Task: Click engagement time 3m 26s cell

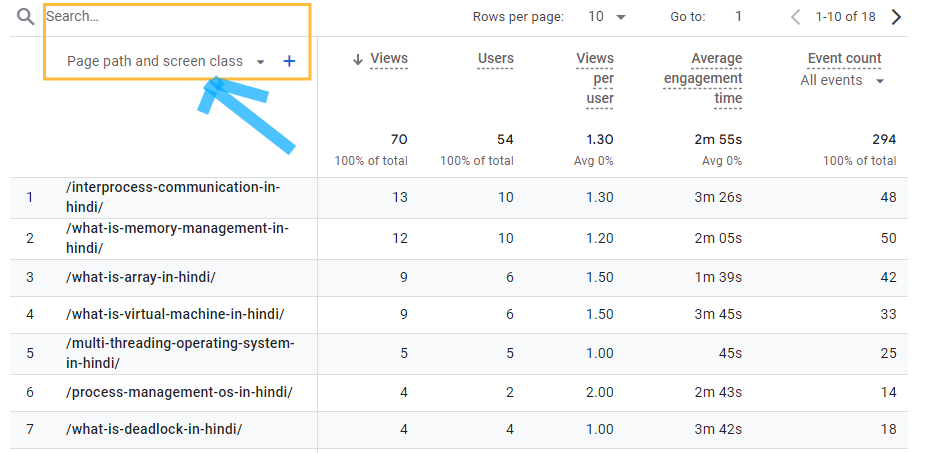Action: [718, 197]
